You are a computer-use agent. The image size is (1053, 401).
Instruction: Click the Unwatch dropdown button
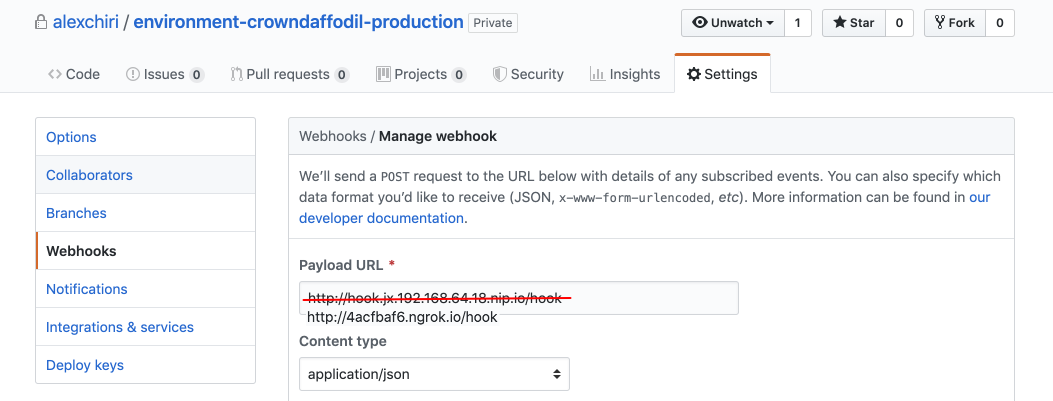733,23
